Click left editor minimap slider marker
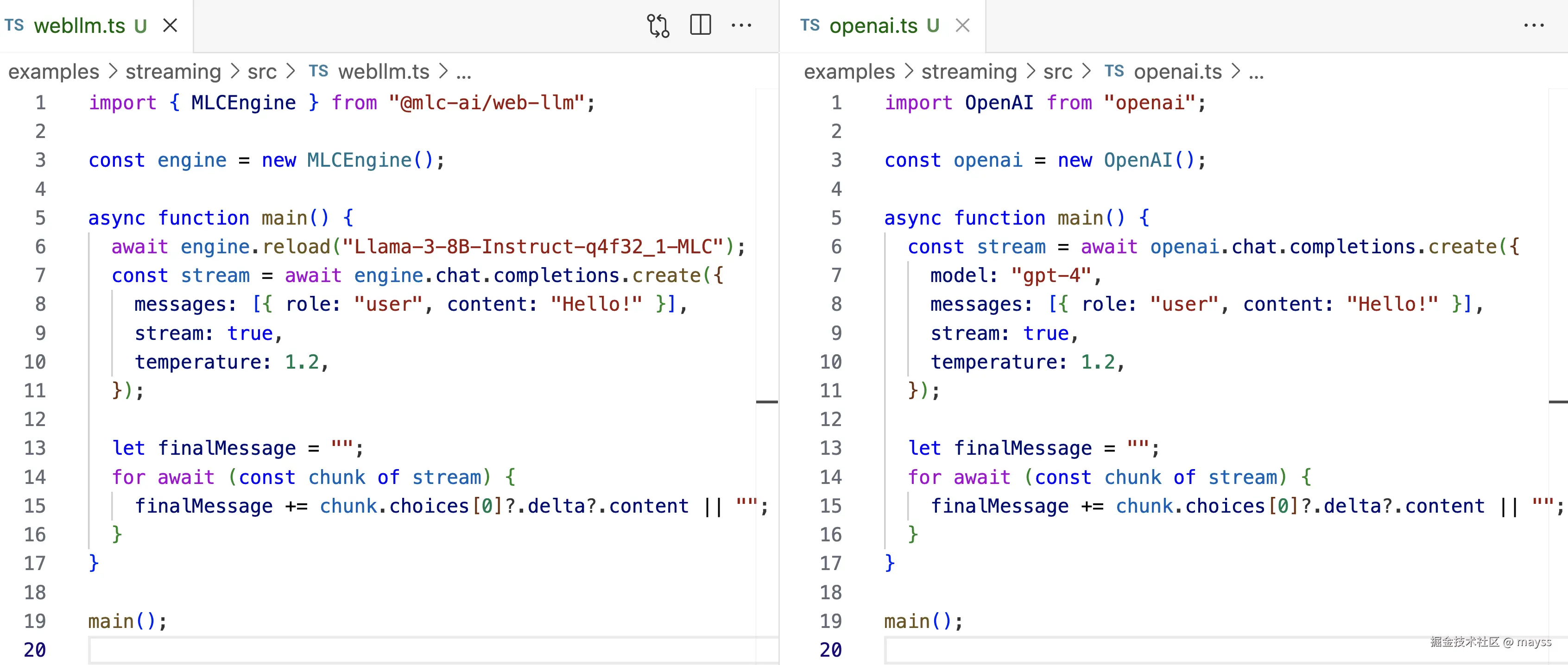Screen dimensions: 1568x665 tap(766, 402)
